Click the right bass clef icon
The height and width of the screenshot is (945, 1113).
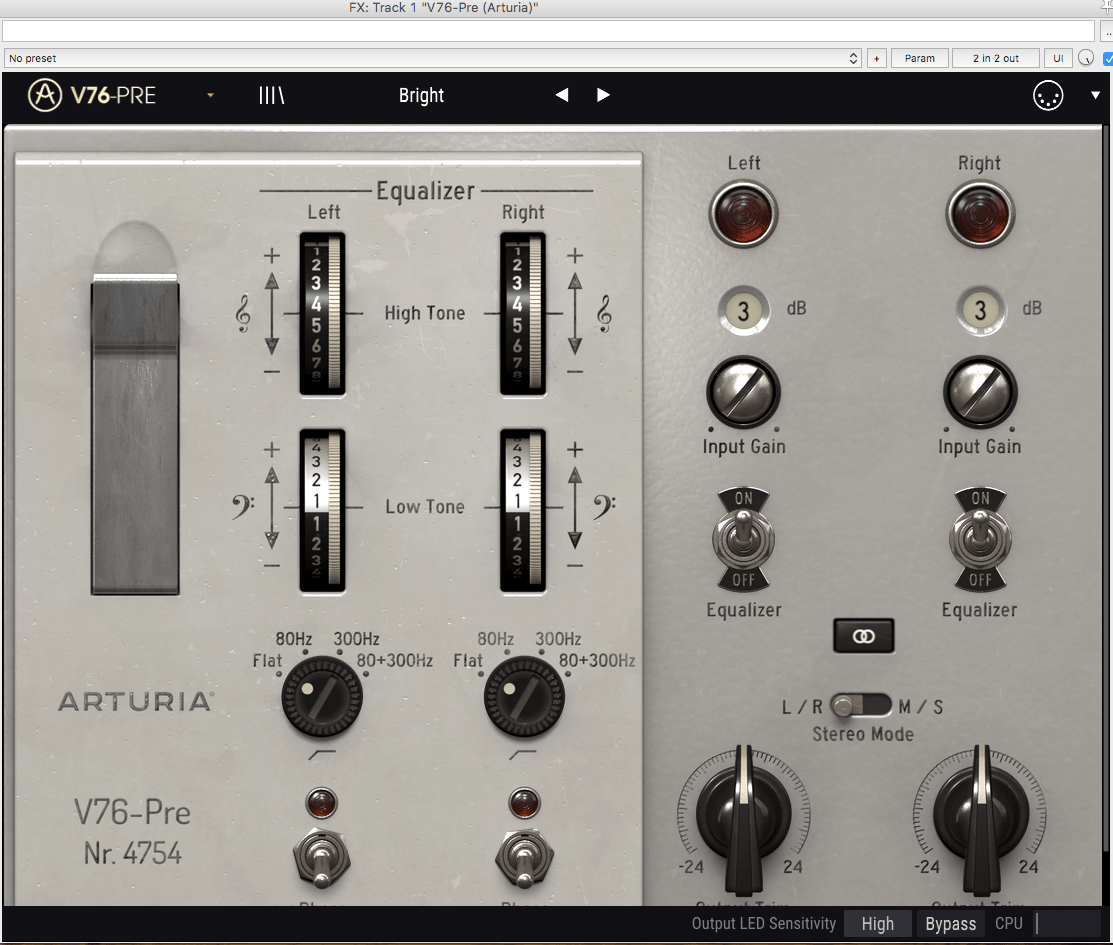pyautogui.click(x=604, y=506)
